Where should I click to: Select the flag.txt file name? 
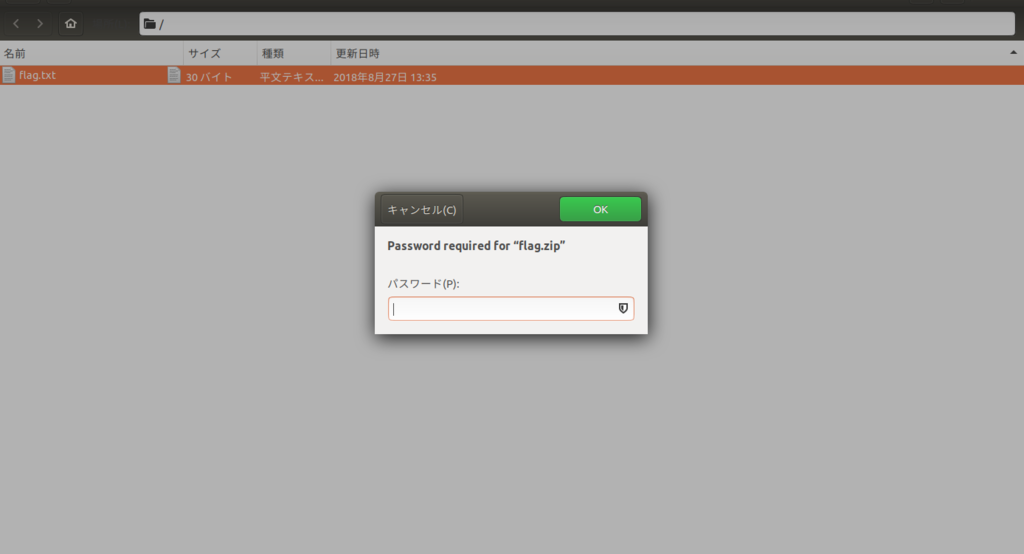point(37,75)
